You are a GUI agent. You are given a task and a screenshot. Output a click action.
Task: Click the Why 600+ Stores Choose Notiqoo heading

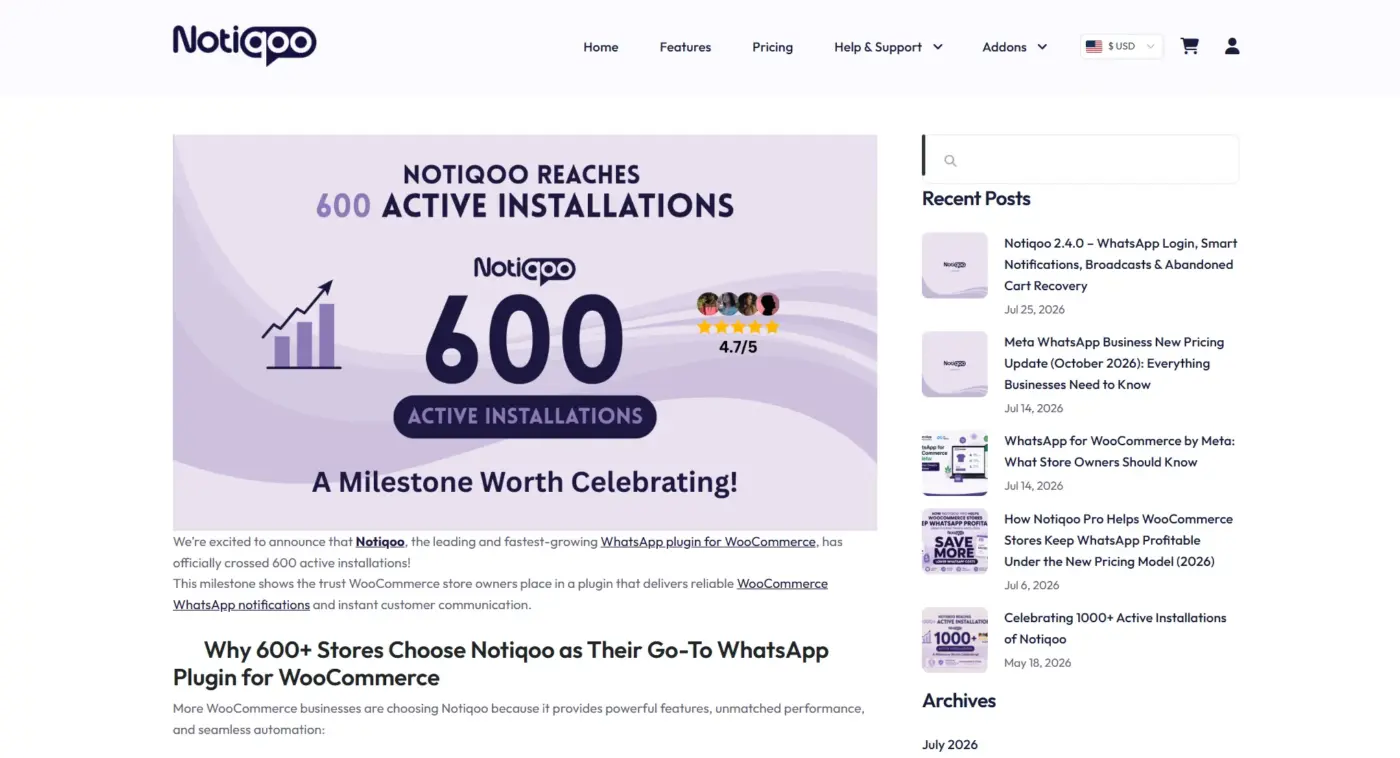point(501,663)
